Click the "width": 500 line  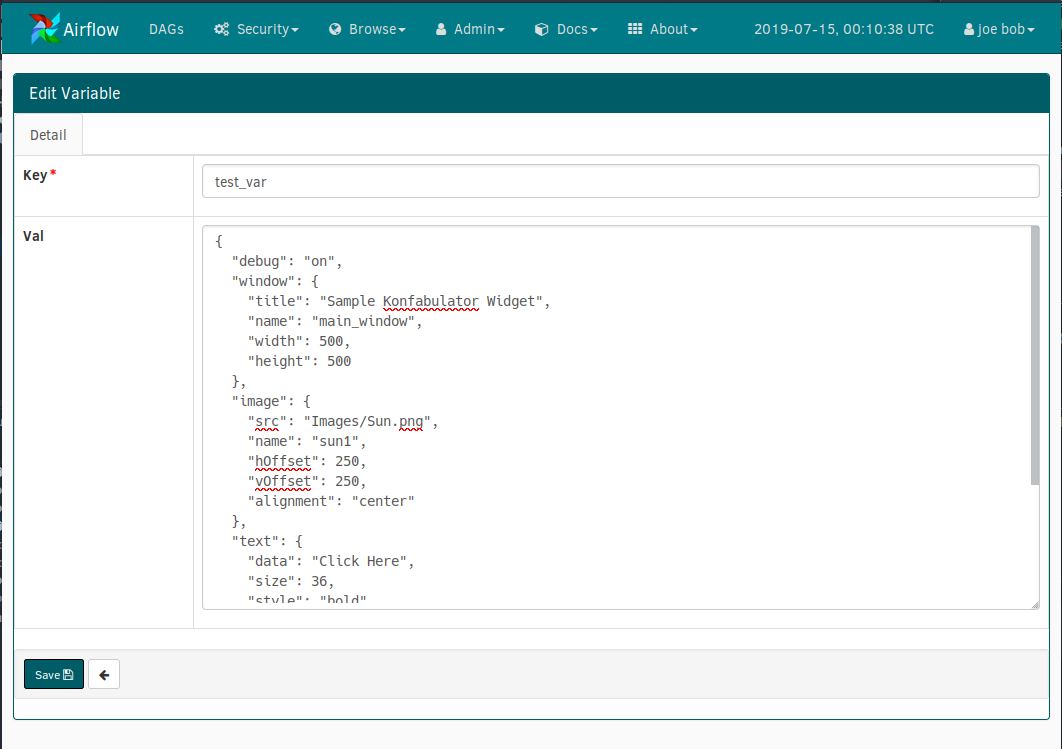[299, 341]
